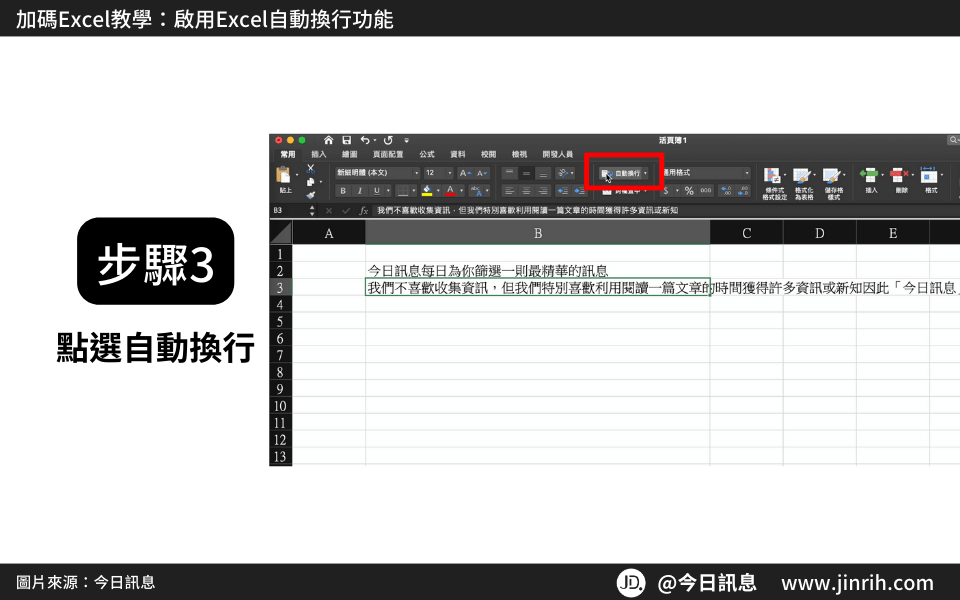Apply yellow fill color to cell
Viewport: 960px width, 600px height.
[427, 191]
